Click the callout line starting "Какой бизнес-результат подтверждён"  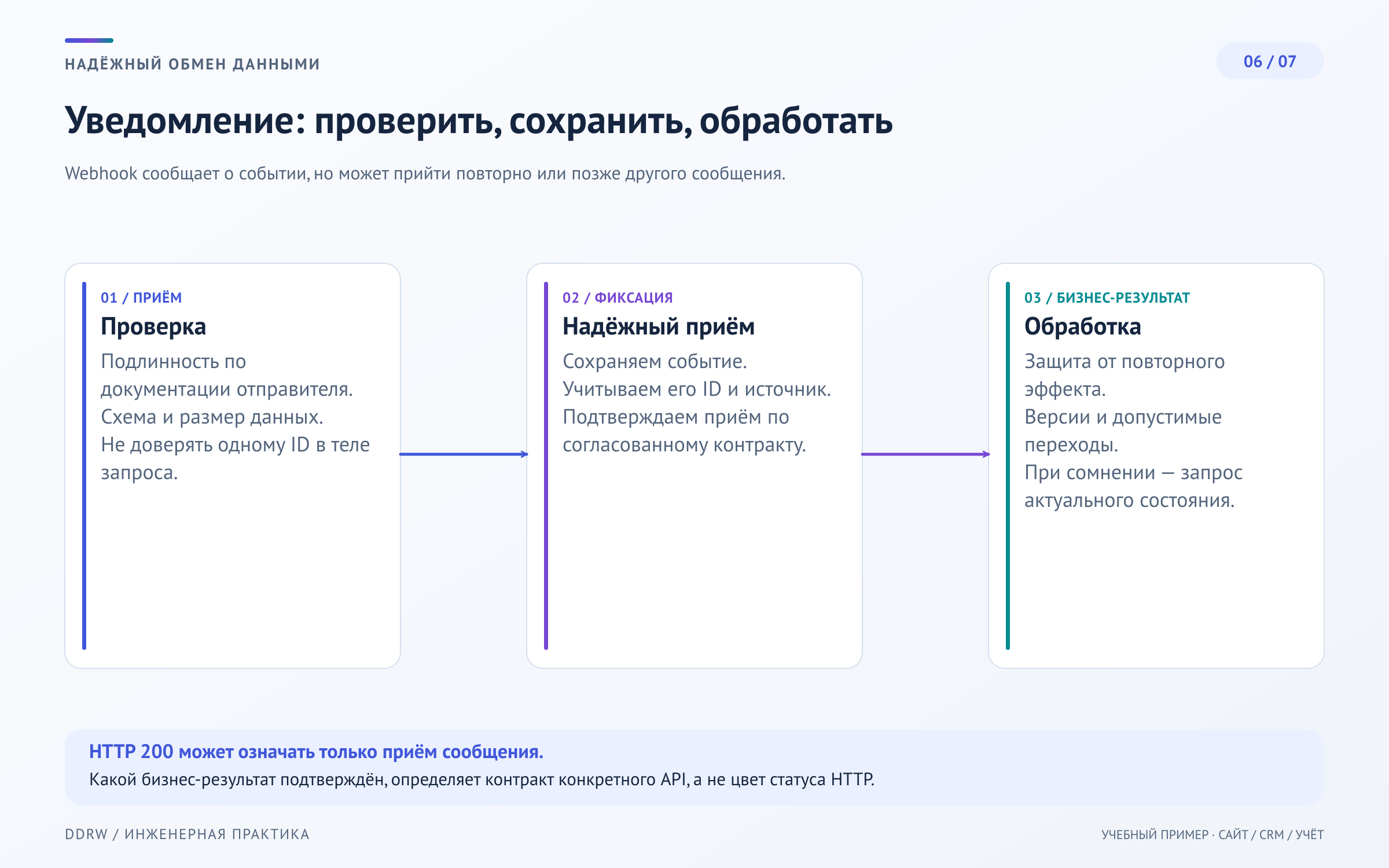(482, 779)
